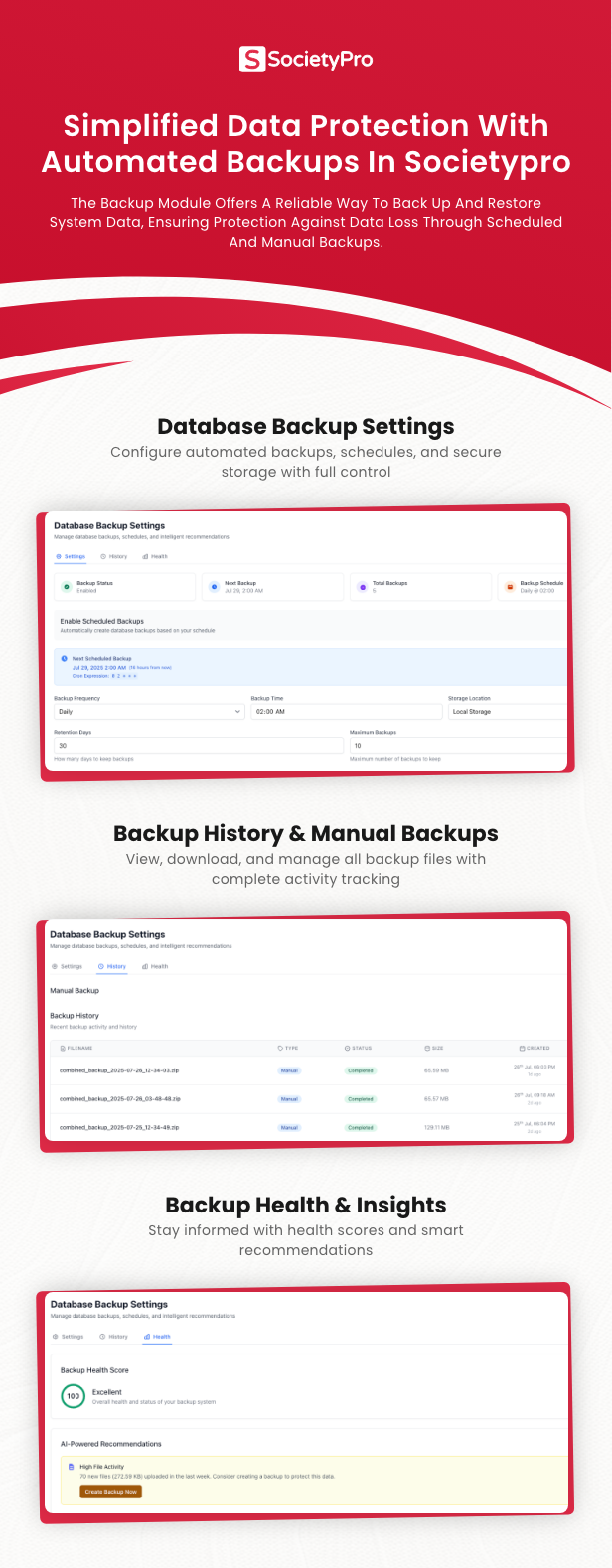Viewport: 612px width, 1568px height.
Task: Click the High File Activity document icon
Action: (71, 1466)
